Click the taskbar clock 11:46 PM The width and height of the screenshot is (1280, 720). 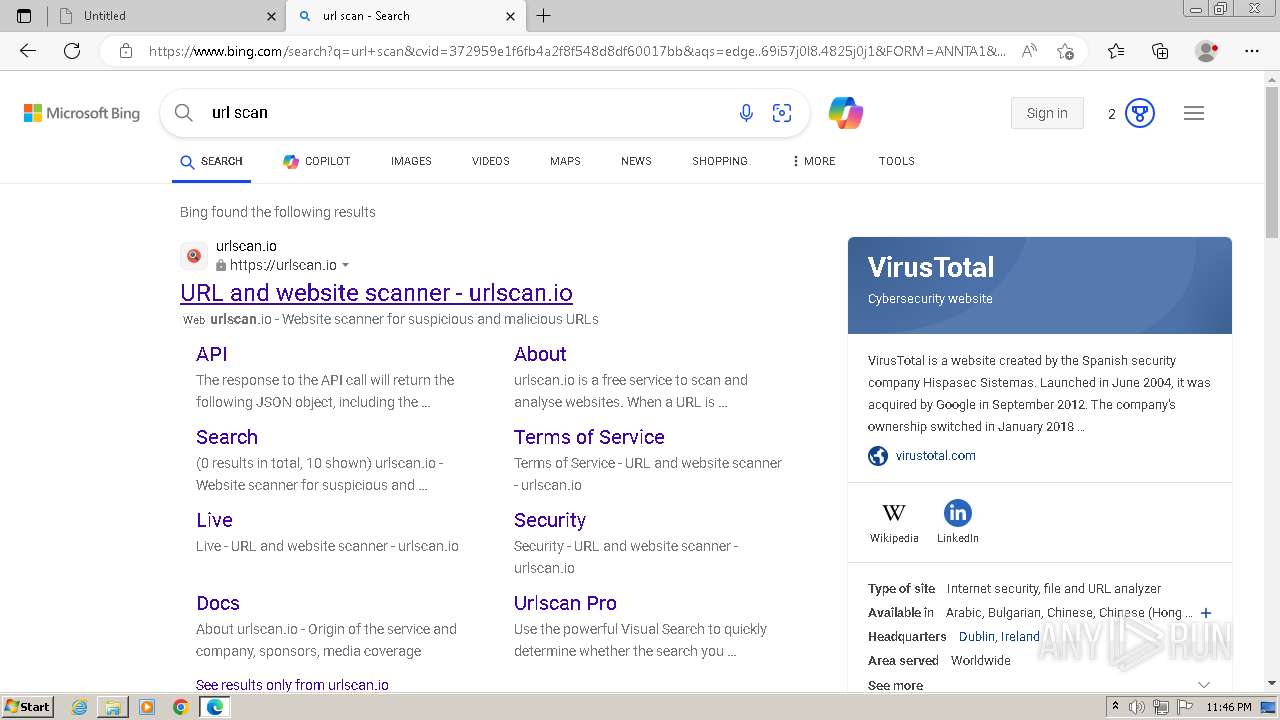pyautogui.click(x=1229, y=707)
